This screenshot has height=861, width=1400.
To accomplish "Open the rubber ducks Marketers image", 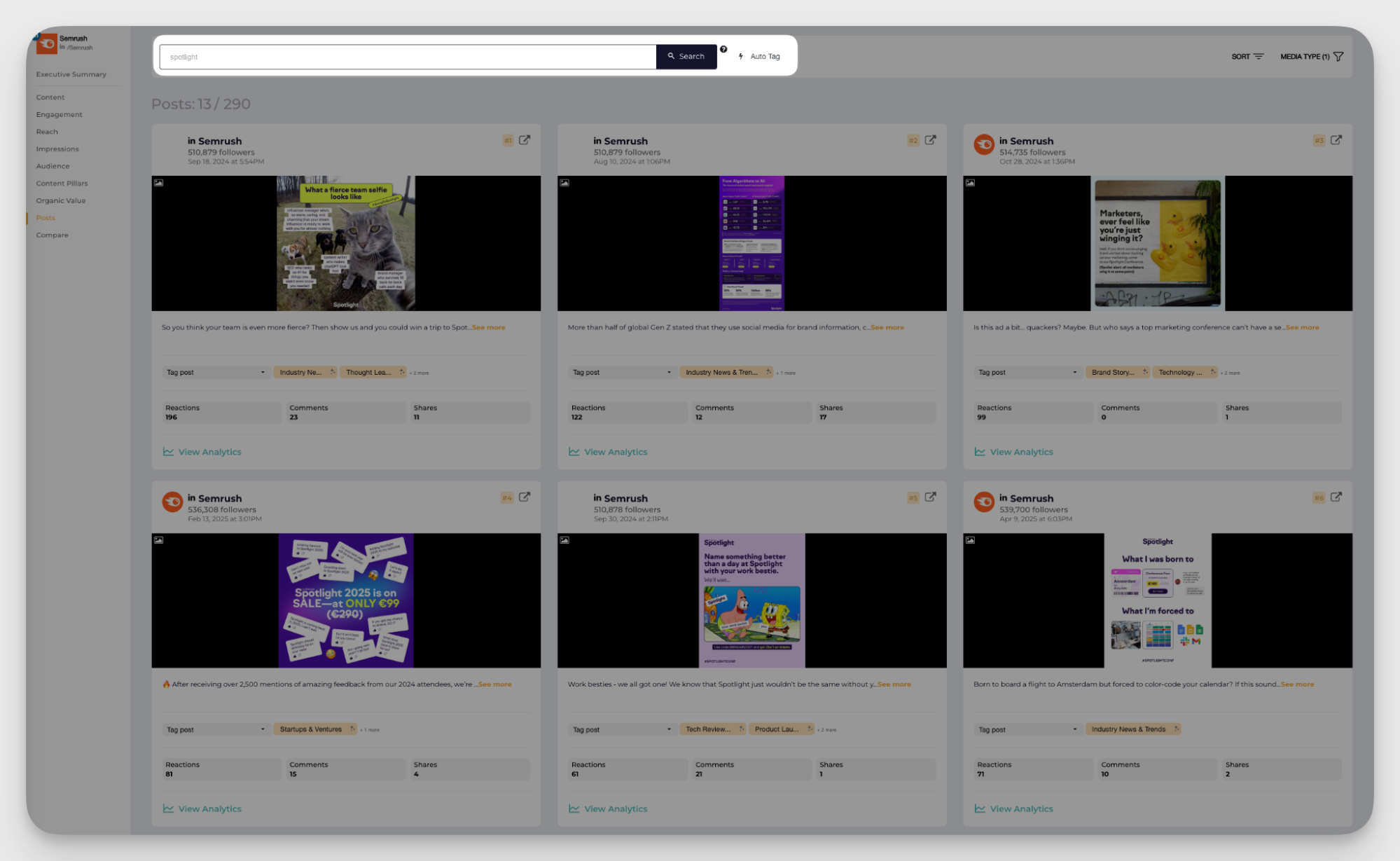I will click(x=1158, y=243).
